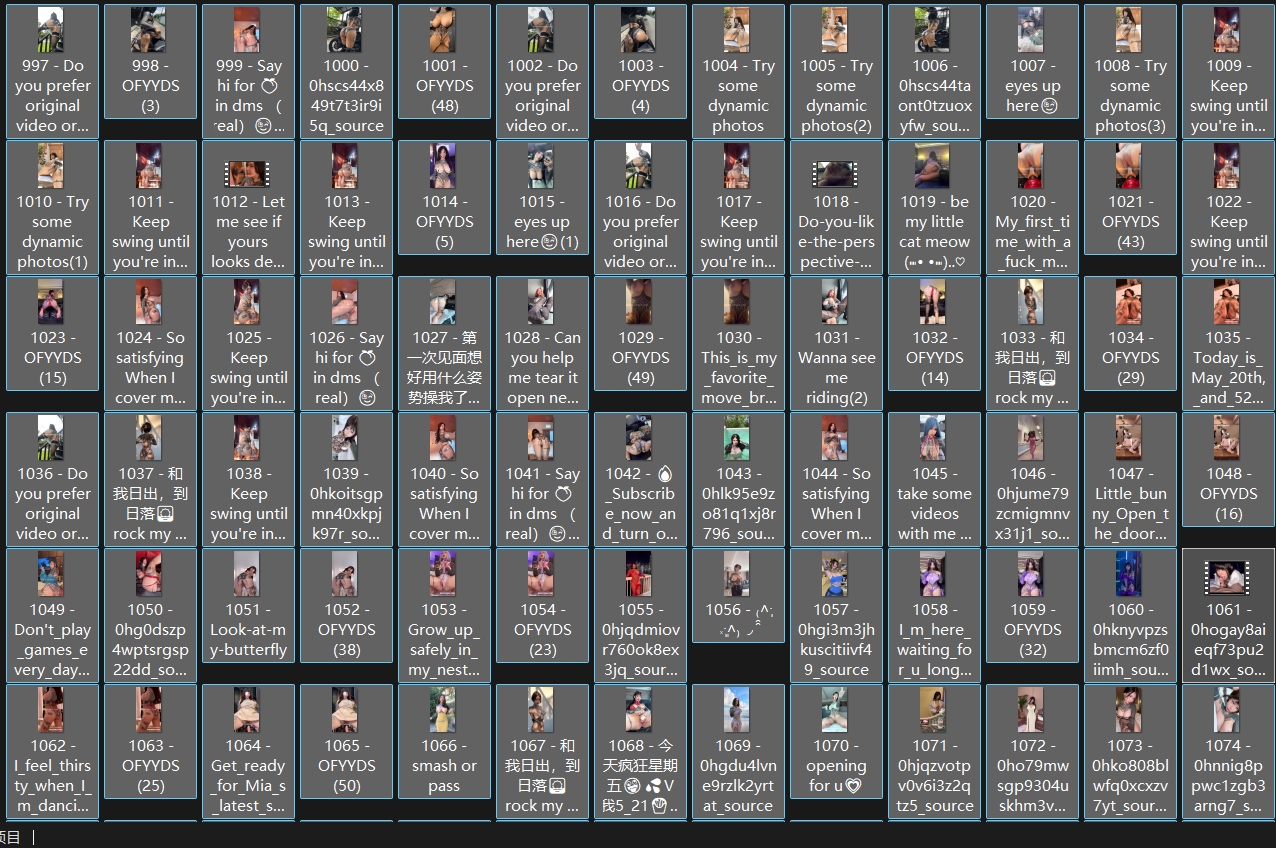Pick file 1034 - OFYYDS (29)

click(1130, 342)
